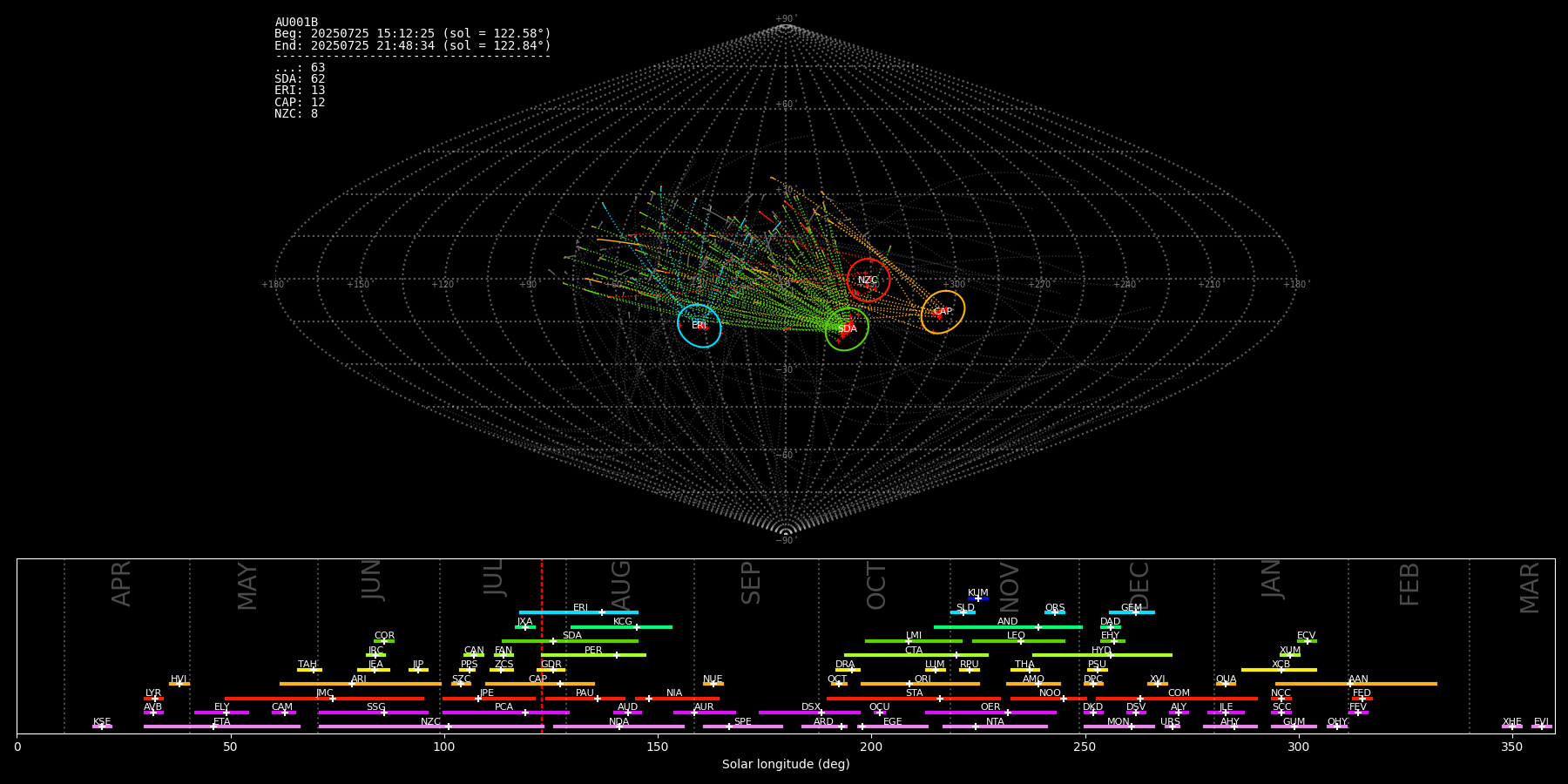The width and height of the screenshot is (1568, 784).
Task: Click the DRA shower label in the timeline
Action: point(846,665)
